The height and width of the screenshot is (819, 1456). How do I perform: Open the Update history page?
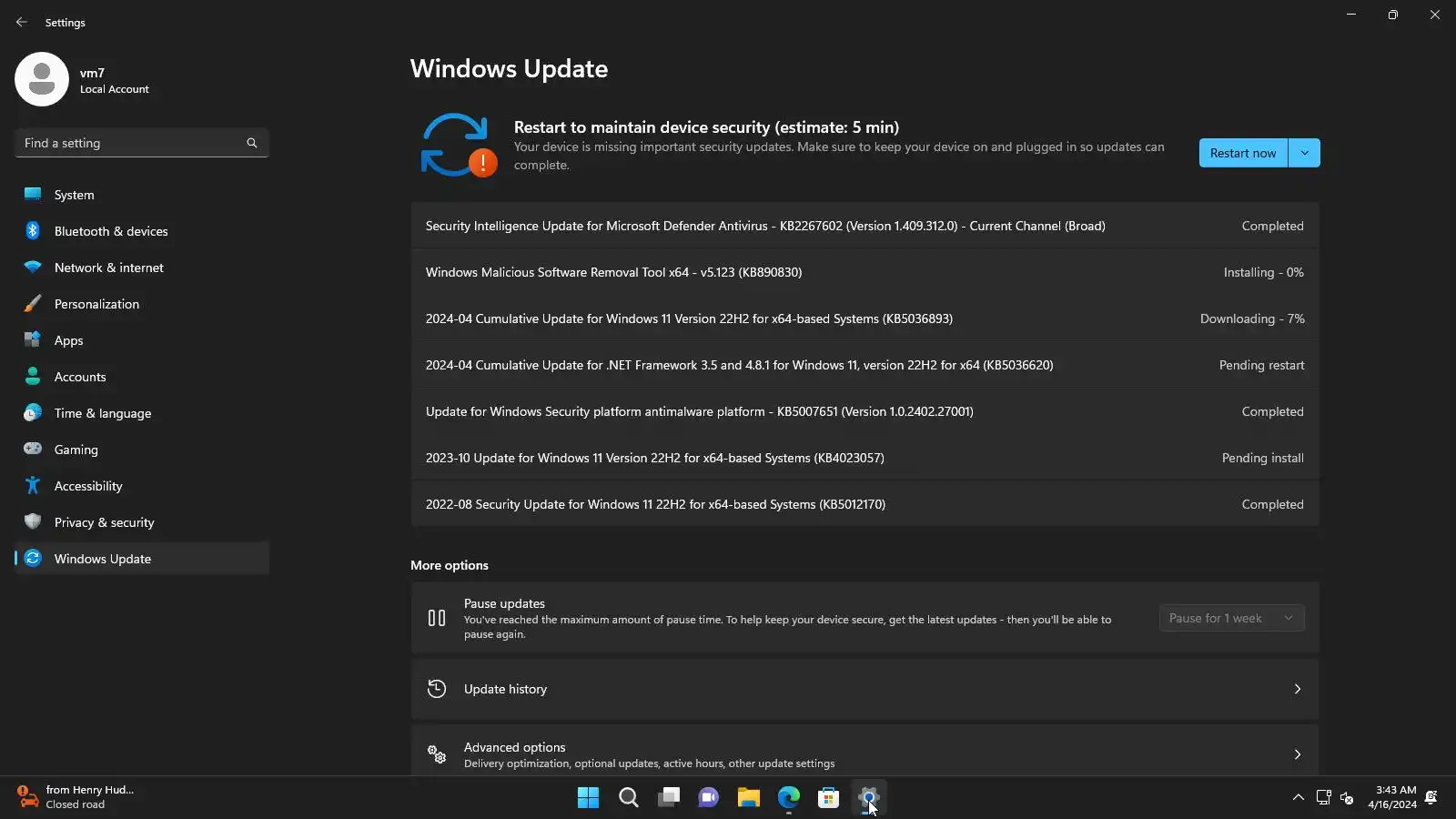[x=865, y=689]
